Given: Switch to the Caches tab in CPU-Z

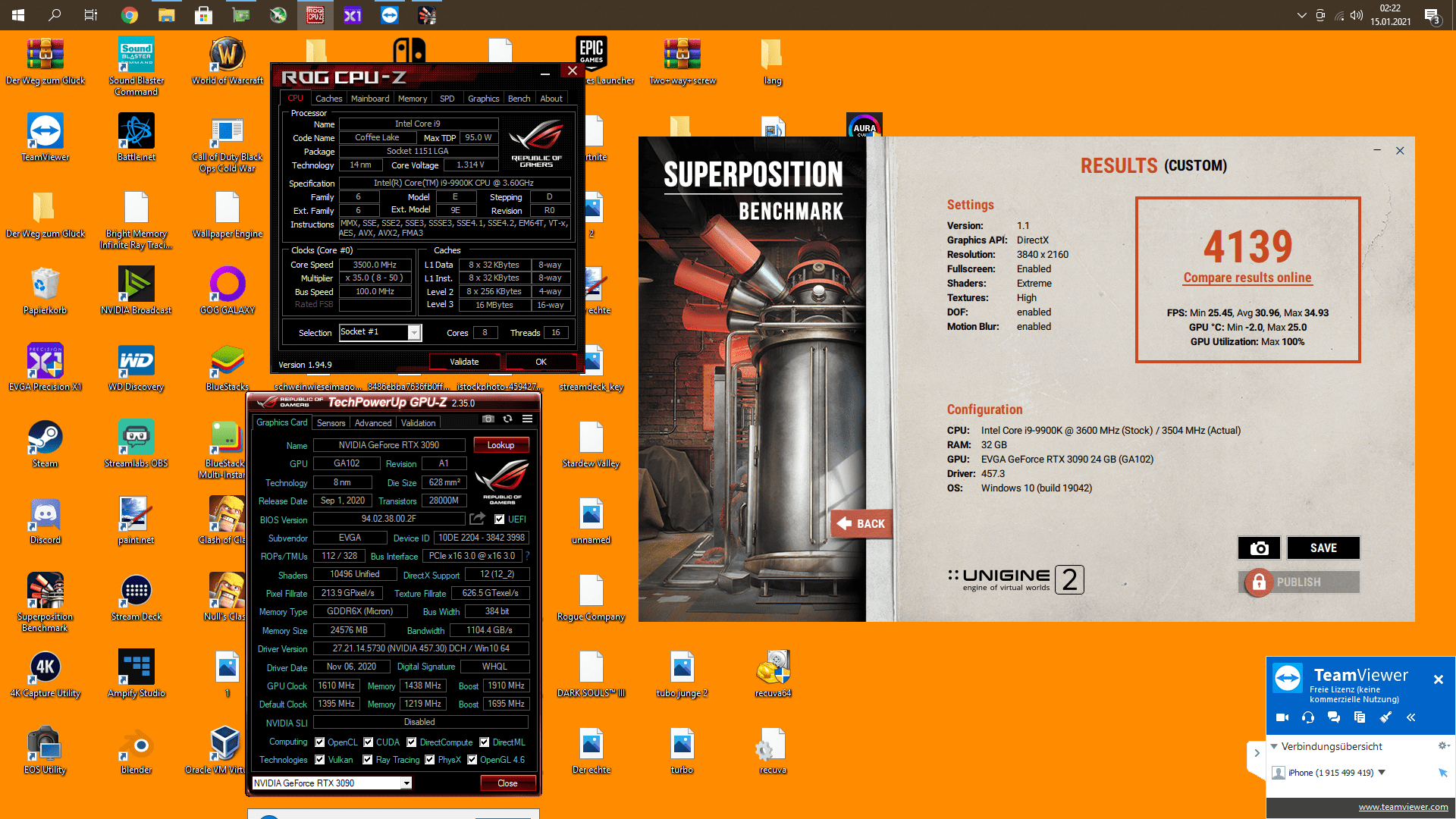Looking at the screenshot, I should coord(328,99).
